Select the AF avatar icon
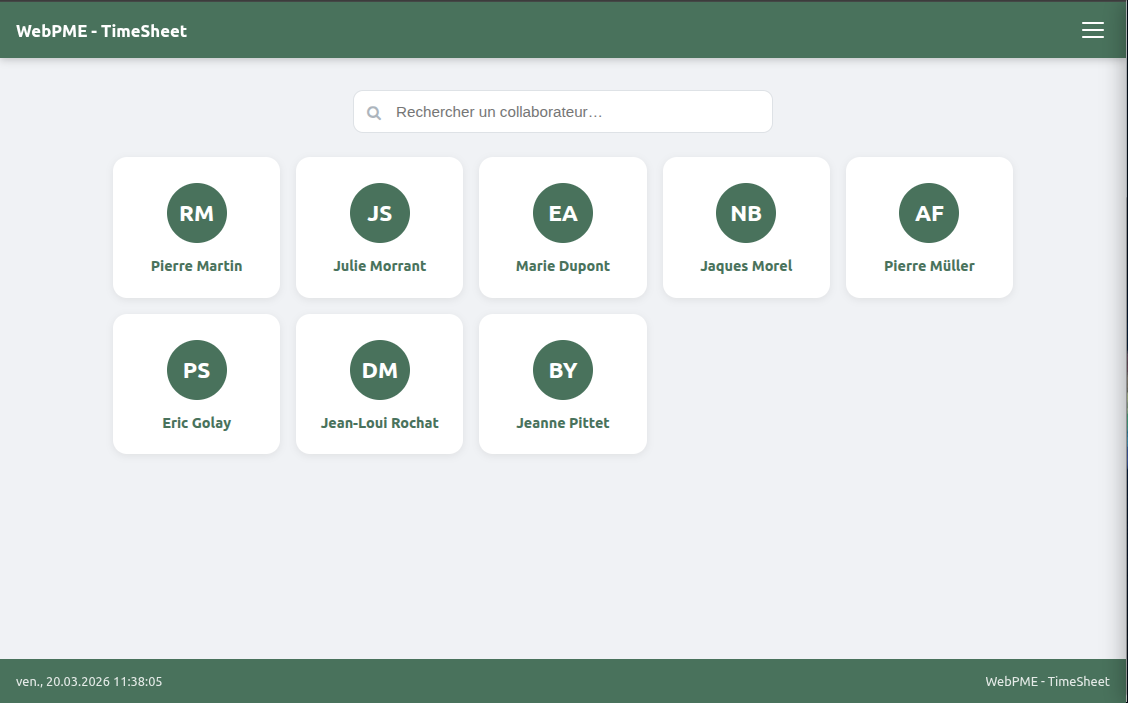Screen dimensions: 1128x703 [929, 213]
